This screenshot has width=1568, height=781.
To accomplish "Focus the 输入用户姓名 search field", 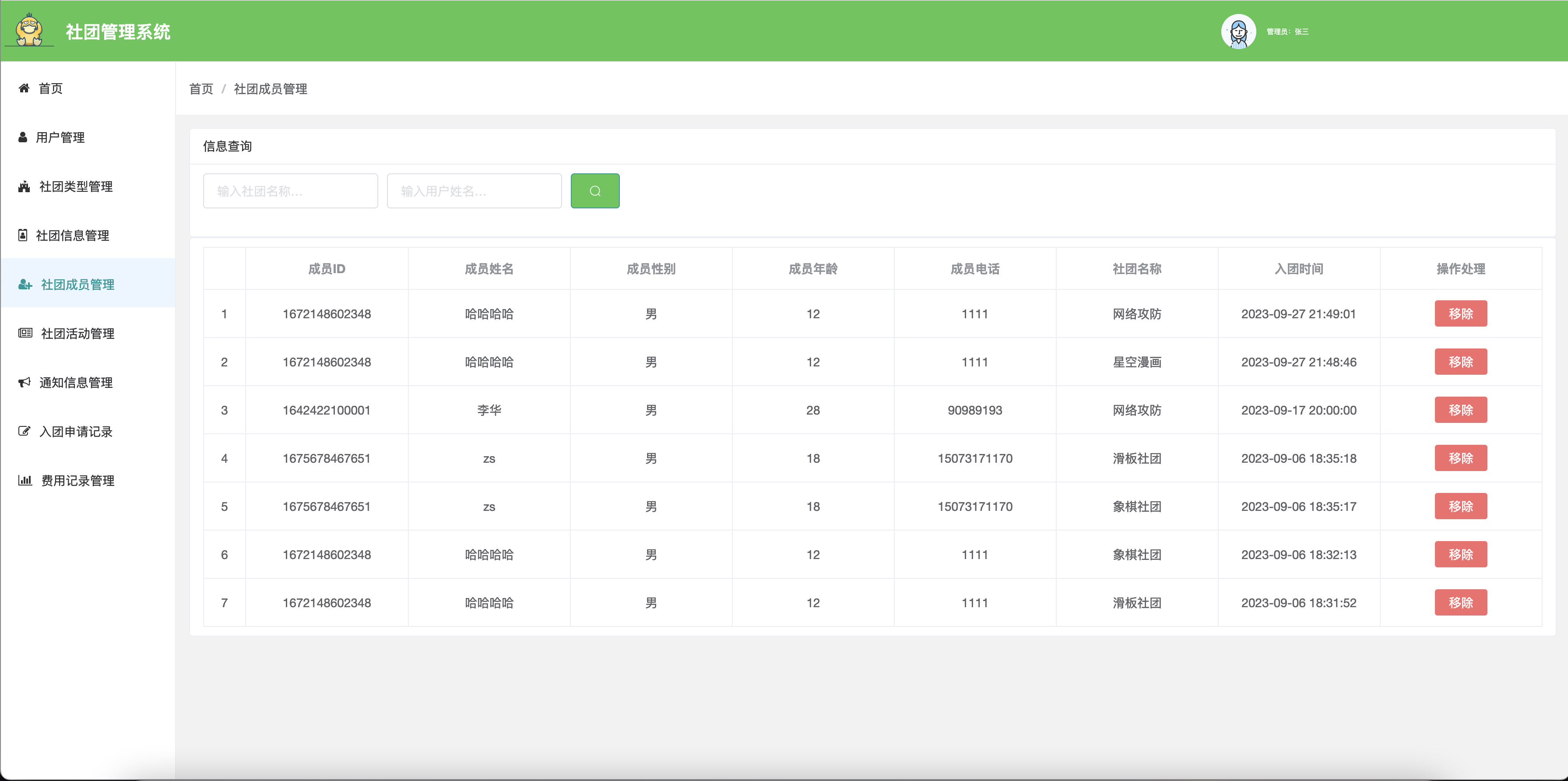I will click(474, 191).
